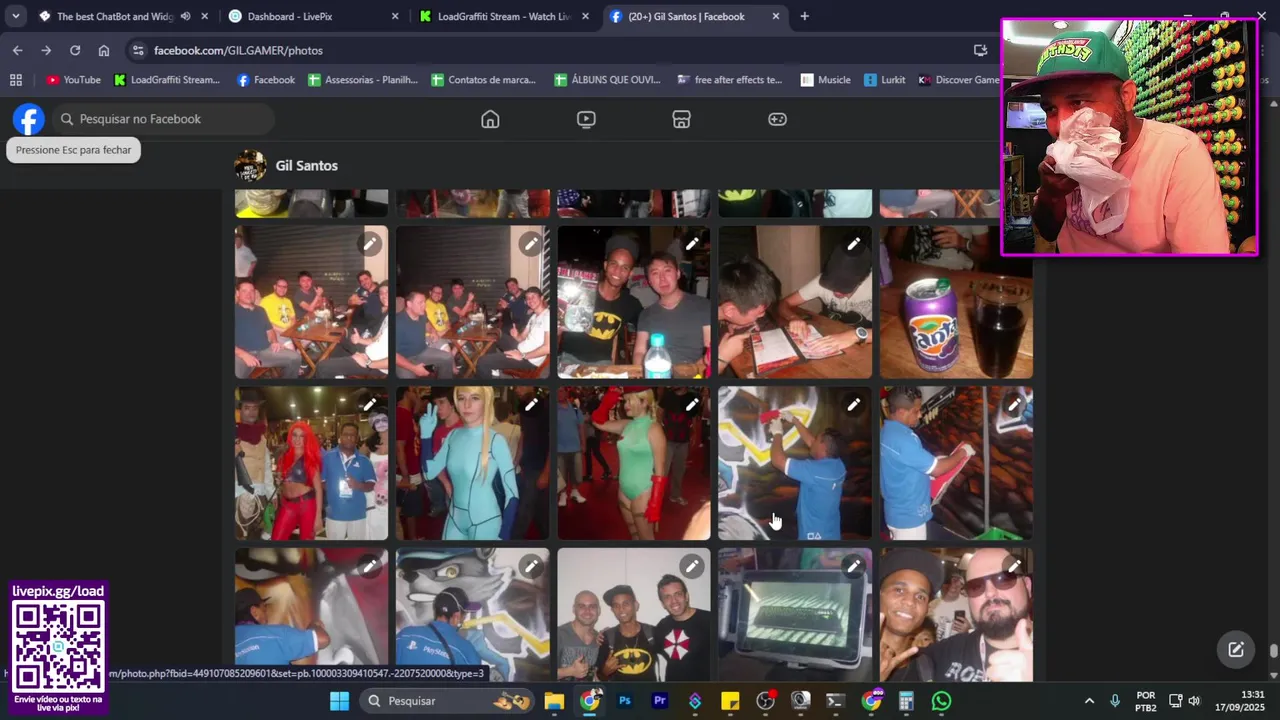1280x720 pixels.
Task: Open the bearded man with sunglasses photo
Action: coord(956,615)
